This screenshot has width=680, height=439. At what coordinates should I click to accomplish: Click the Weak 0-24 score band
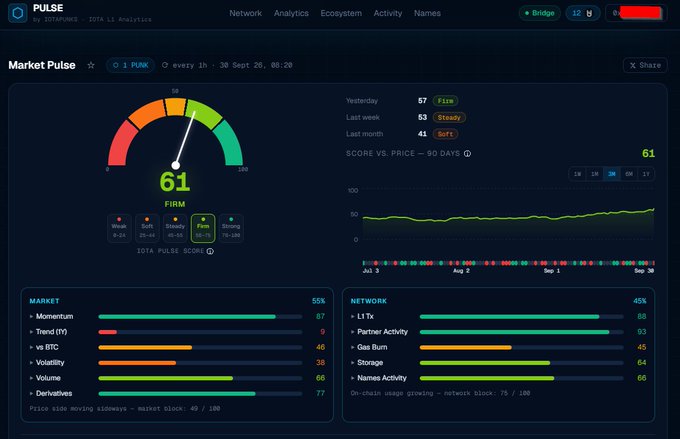[x=119, y=228]
